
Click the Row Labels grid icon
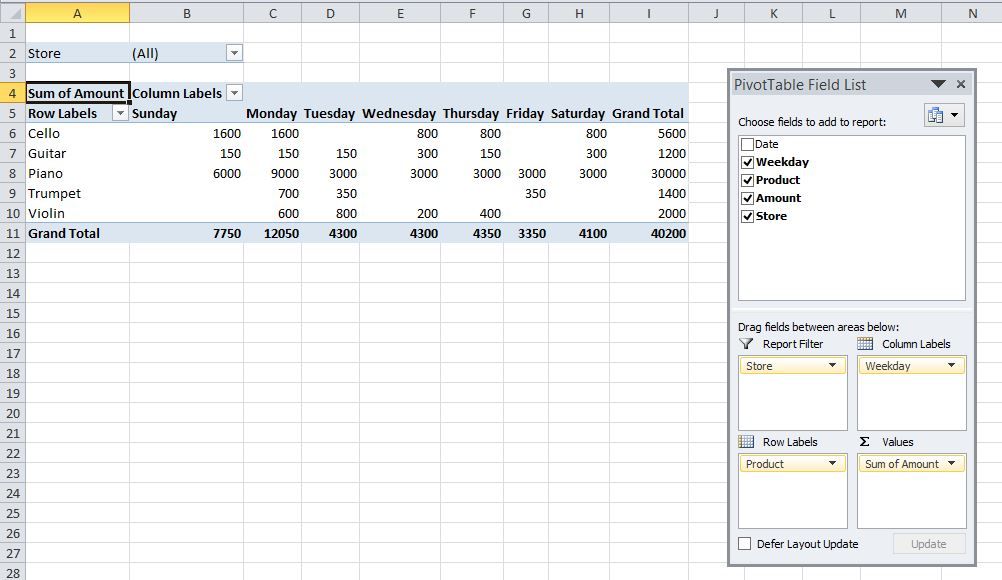748,441
